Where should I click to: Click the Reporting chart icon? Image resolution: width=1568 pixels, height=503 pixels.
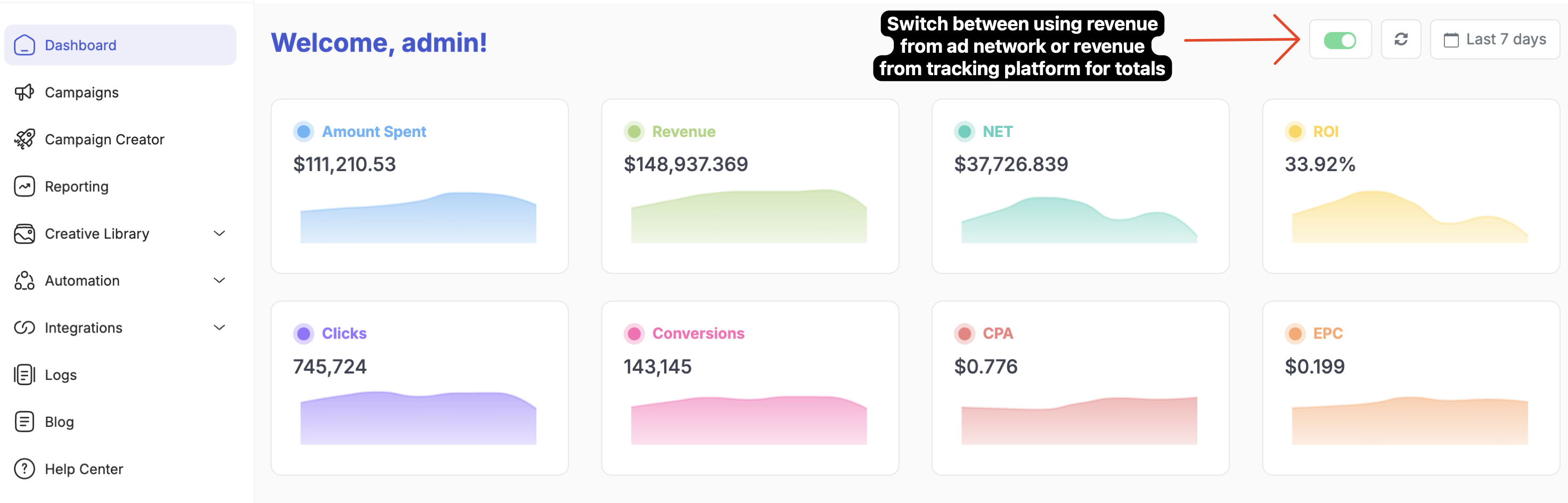[x=24, y=186]
